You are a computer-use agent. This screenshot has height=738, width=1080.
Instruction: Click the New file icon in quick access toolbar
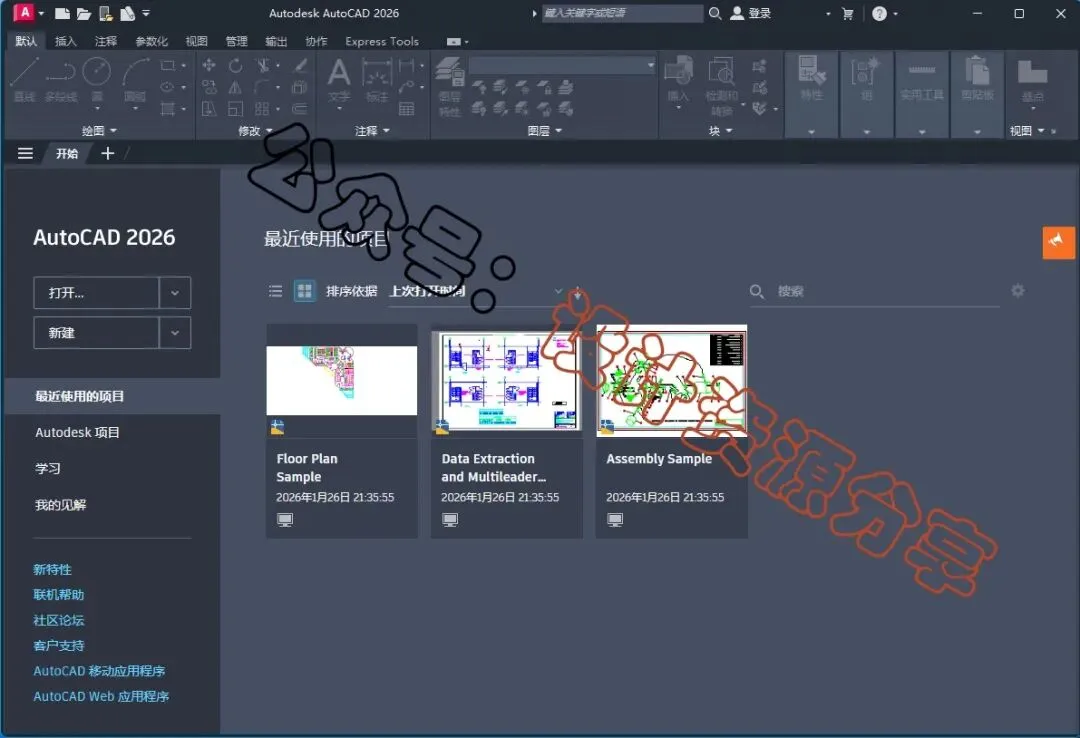[x=62, y=13]
